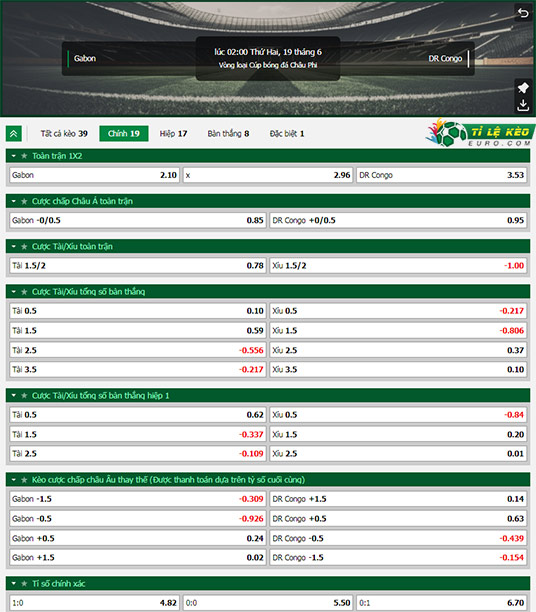Pick total goals Tài 2.5 at -0.556
The image size is (536, 612).
pyautogui.click(x=138, y=350)
